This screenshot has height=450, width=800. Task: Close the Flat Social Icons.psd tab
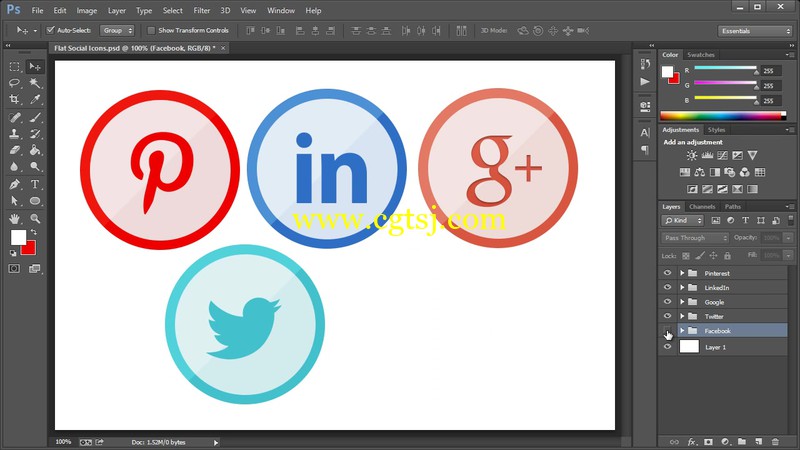[x=223, y=48]
